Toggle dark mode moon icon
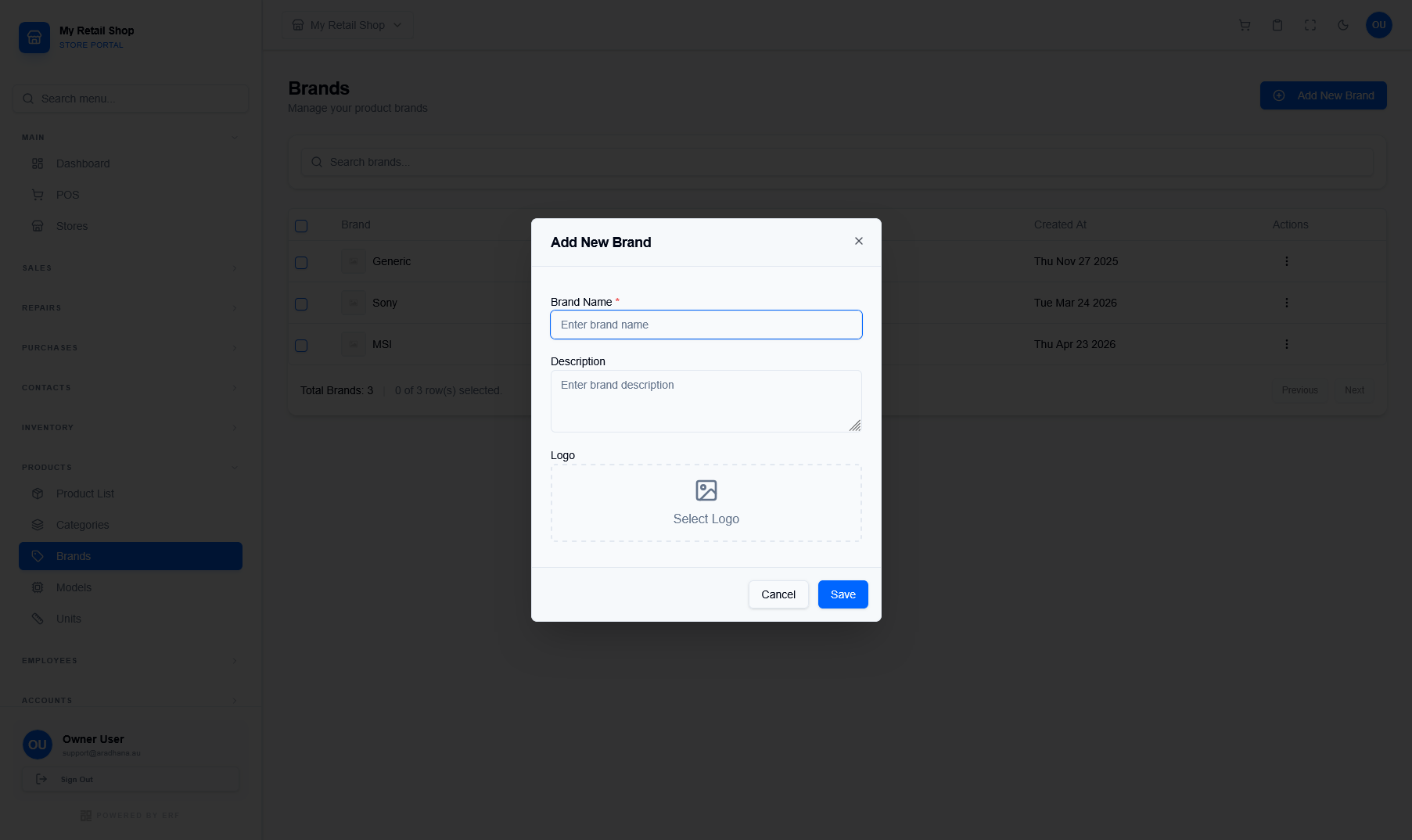1412x840 pixels. 1343,25
